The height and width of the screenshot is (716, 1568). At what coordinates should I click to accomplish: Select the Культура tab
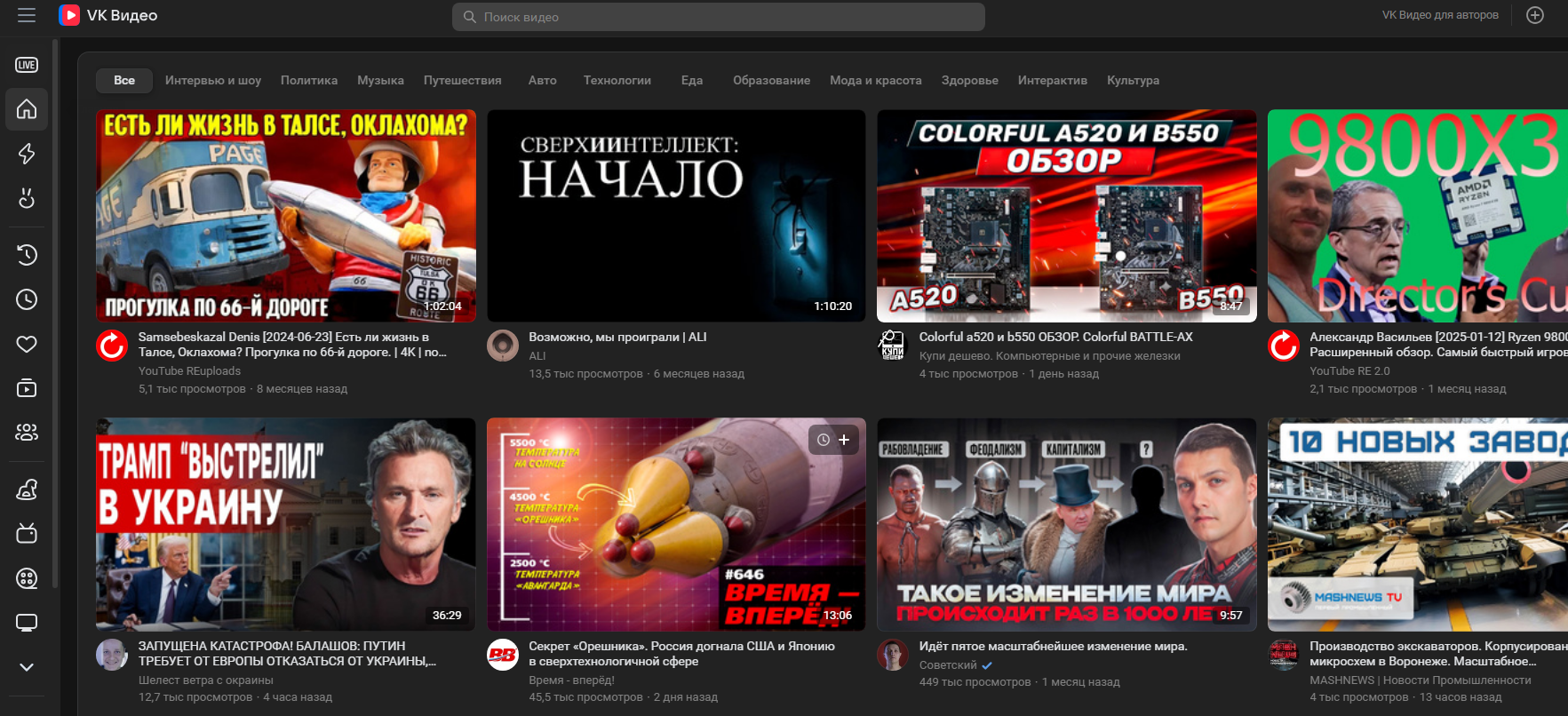point(1133,80)
